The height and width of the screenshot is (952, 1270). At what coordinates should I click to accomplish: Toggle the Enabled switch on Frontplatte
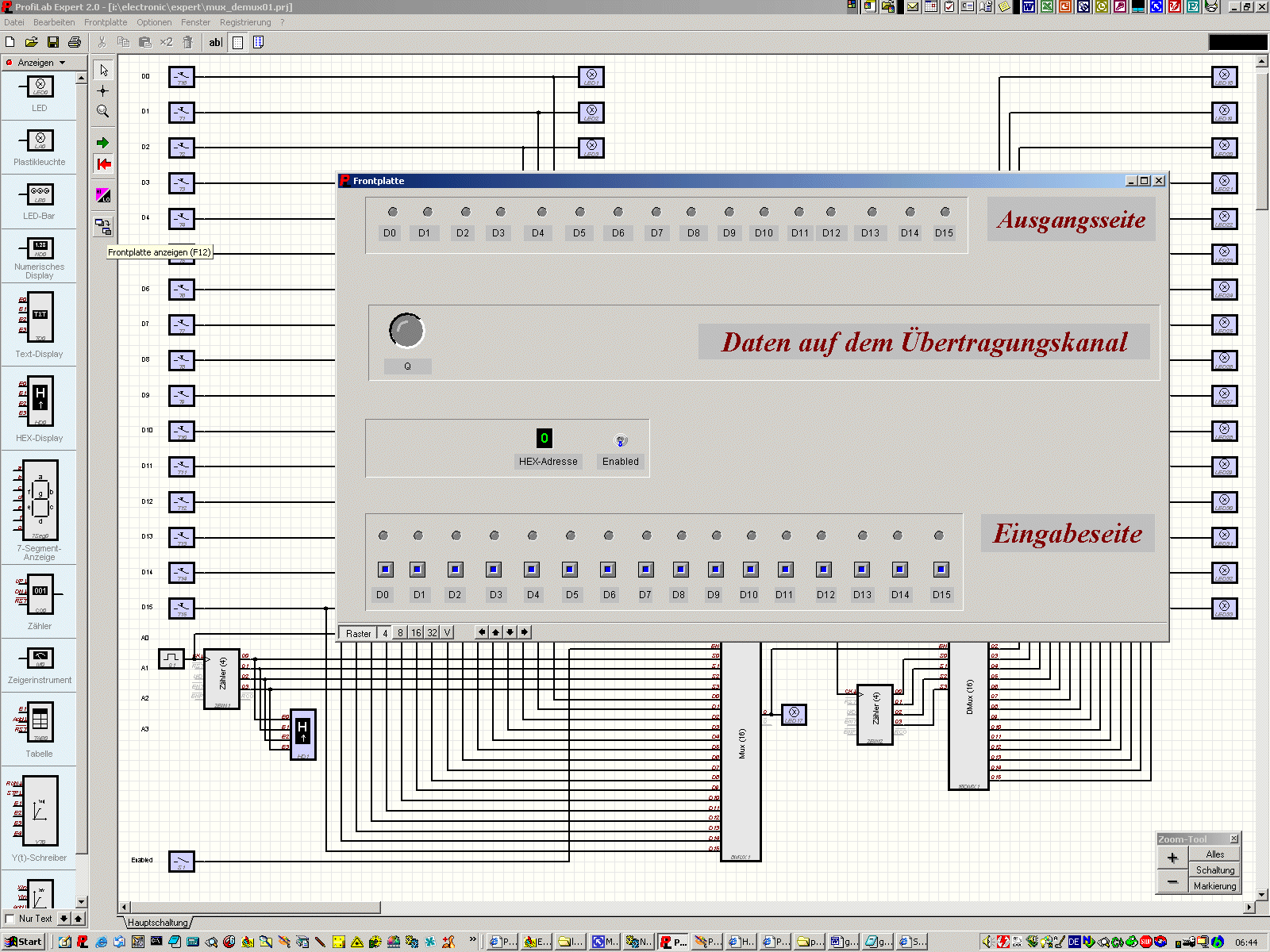(x=622, y=440)
